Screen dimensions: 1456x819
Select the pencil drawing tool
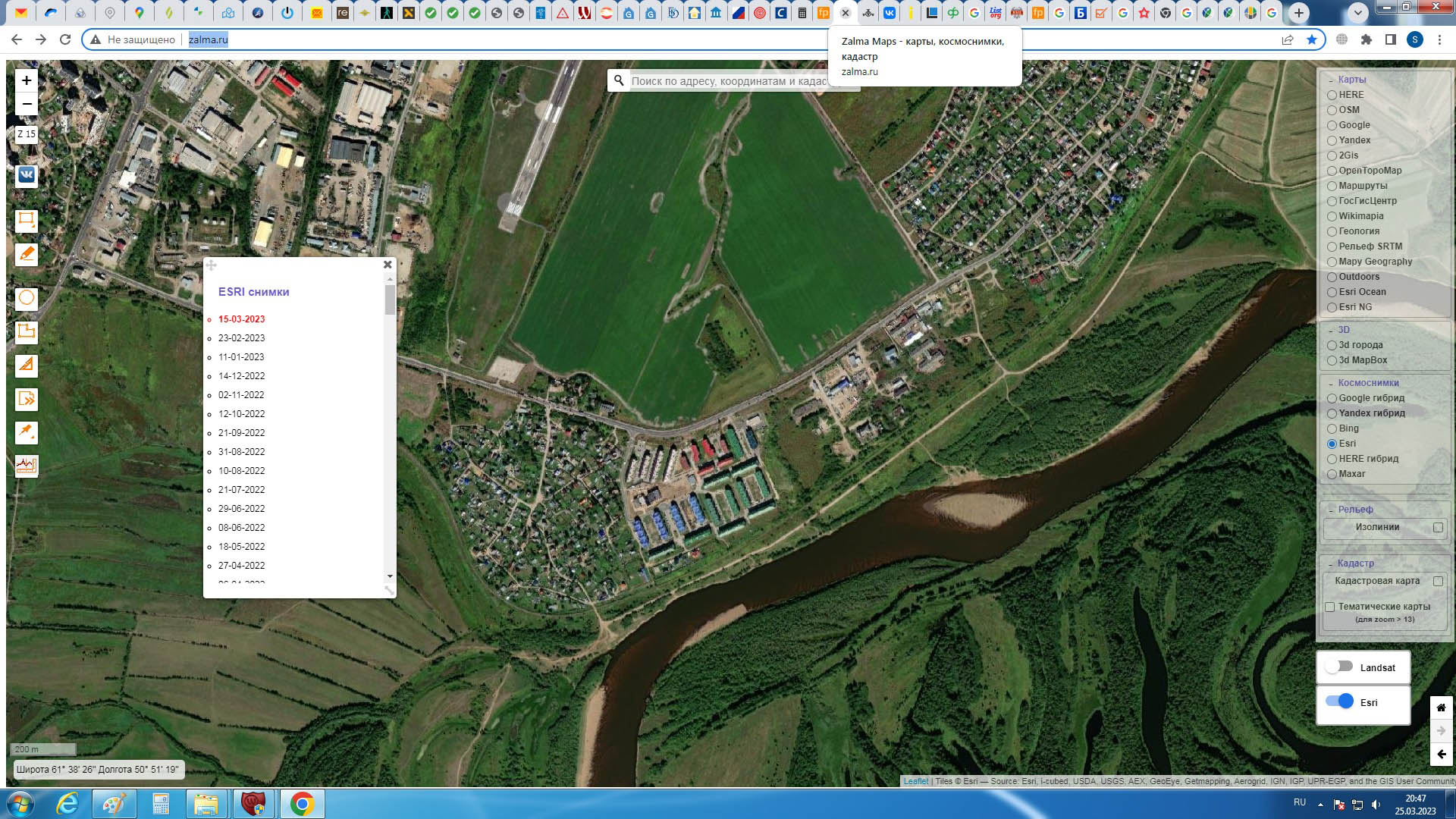click(27, 254)
